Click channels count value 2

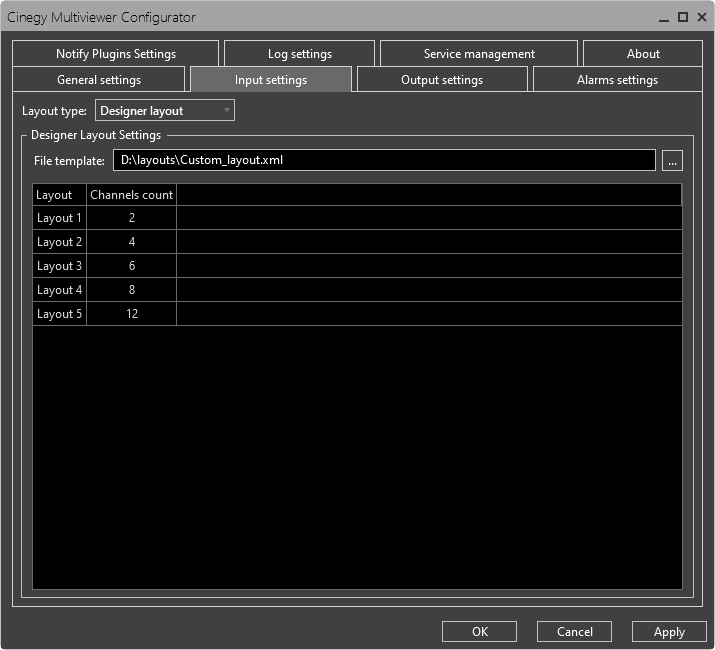132,218
